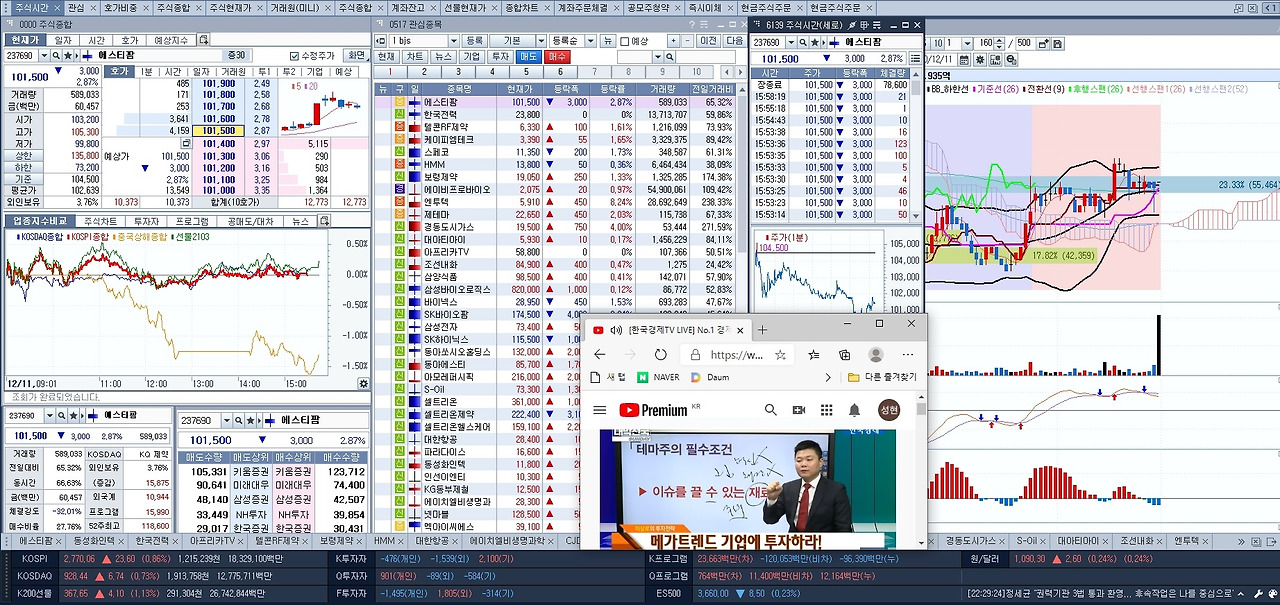The image size is (1280, 605).
Task: Open browser collections icon
Action: [x=845, y=354]
